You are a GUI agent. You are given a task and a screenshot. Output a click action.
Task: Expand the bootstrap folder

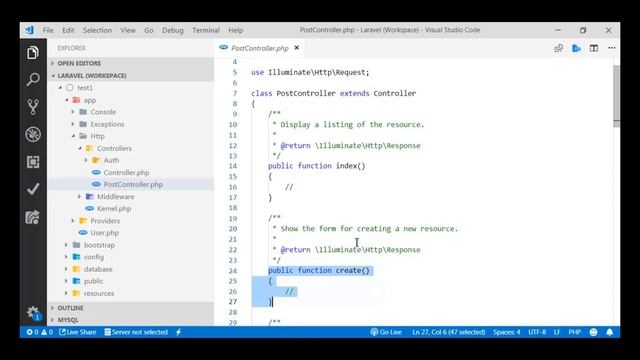pos(130,245)
